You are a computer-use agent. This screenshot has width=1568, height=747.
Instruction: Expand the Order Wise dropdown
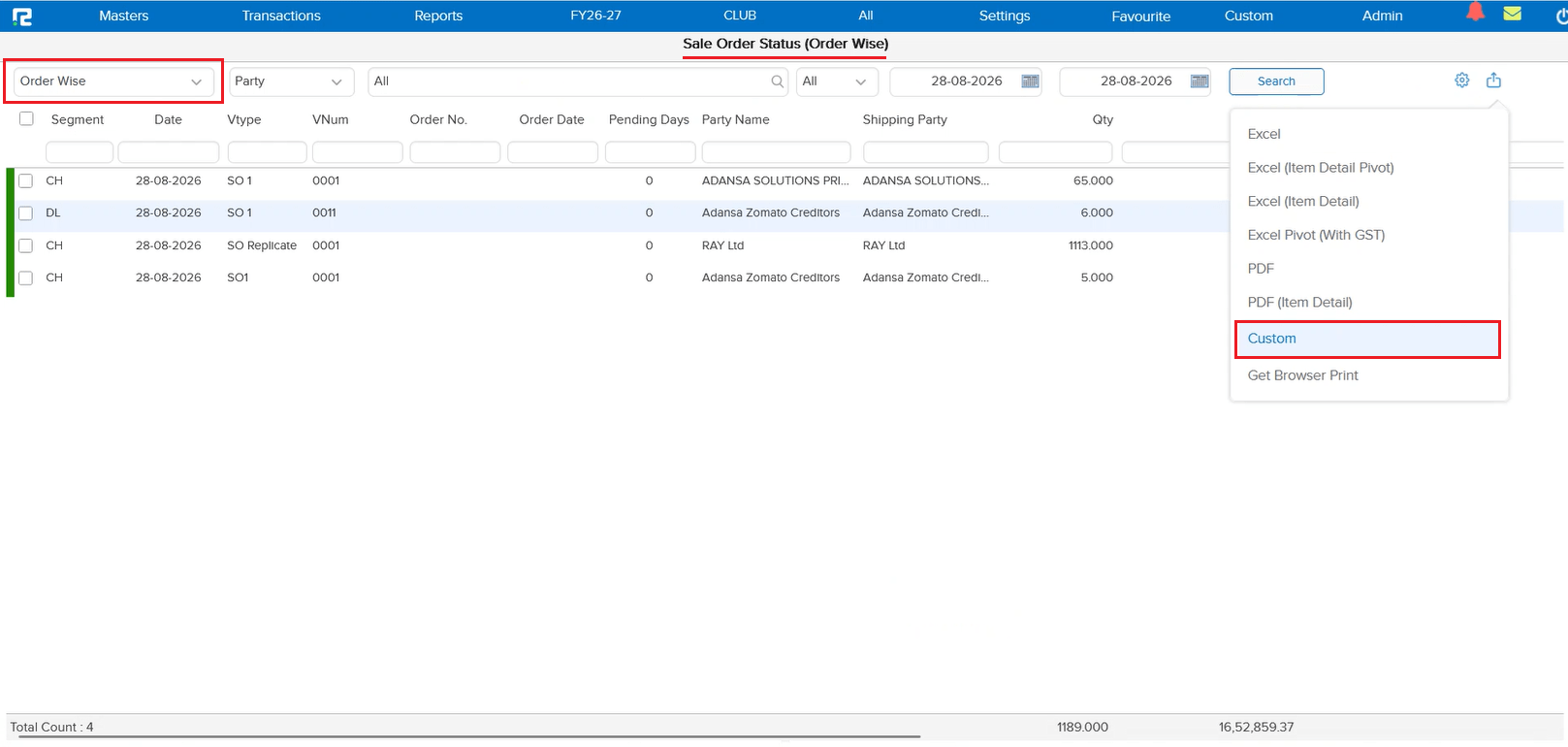click(113, 81)
